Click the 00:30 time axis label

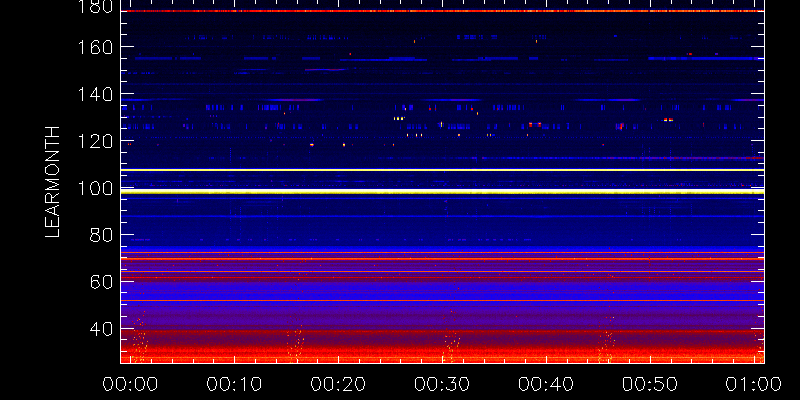(442, 384)
